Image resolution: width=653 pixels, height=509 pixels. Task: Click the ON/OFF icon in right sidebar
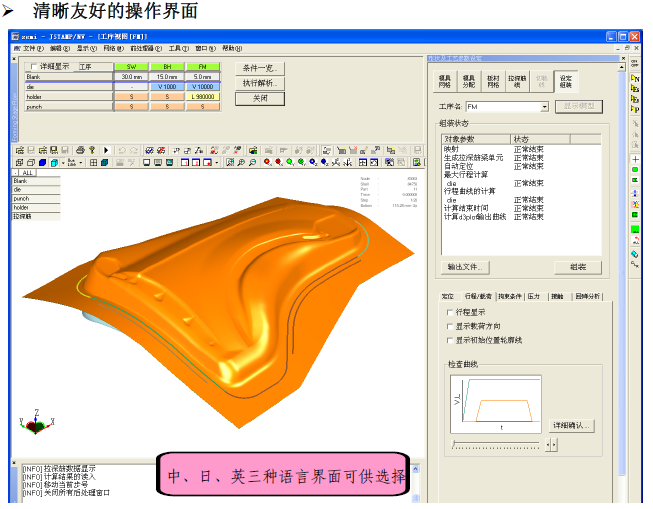point(635,63)
